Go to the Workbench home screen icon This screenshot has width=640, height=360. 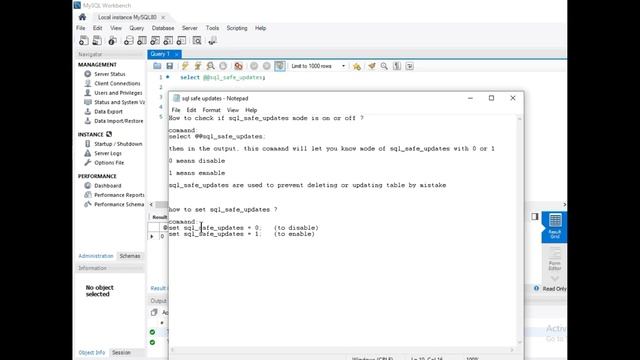pyautogui.click(x=82, y=17)
